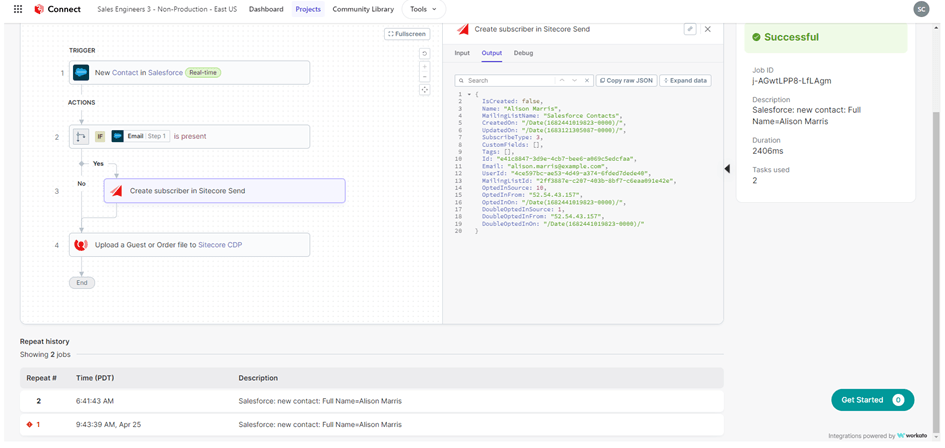Click the Time (PDT) column header
The height and width of the screenshot is (448, 945).
click(95, 378)
